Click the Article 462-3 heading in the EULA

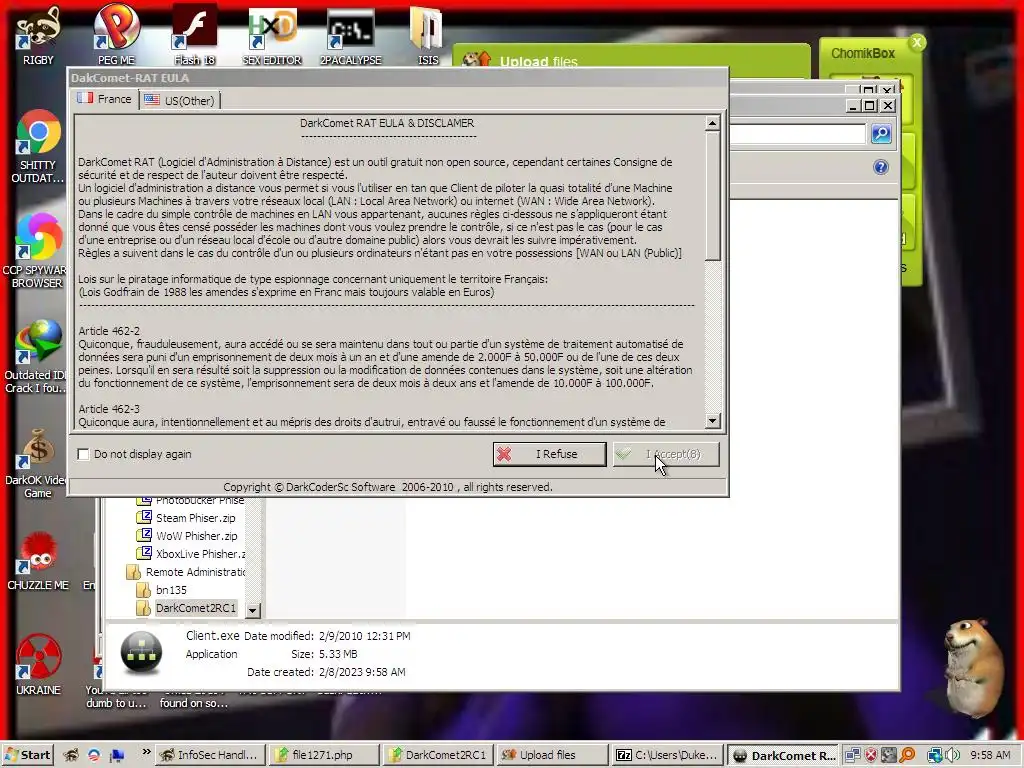point(109,409)
